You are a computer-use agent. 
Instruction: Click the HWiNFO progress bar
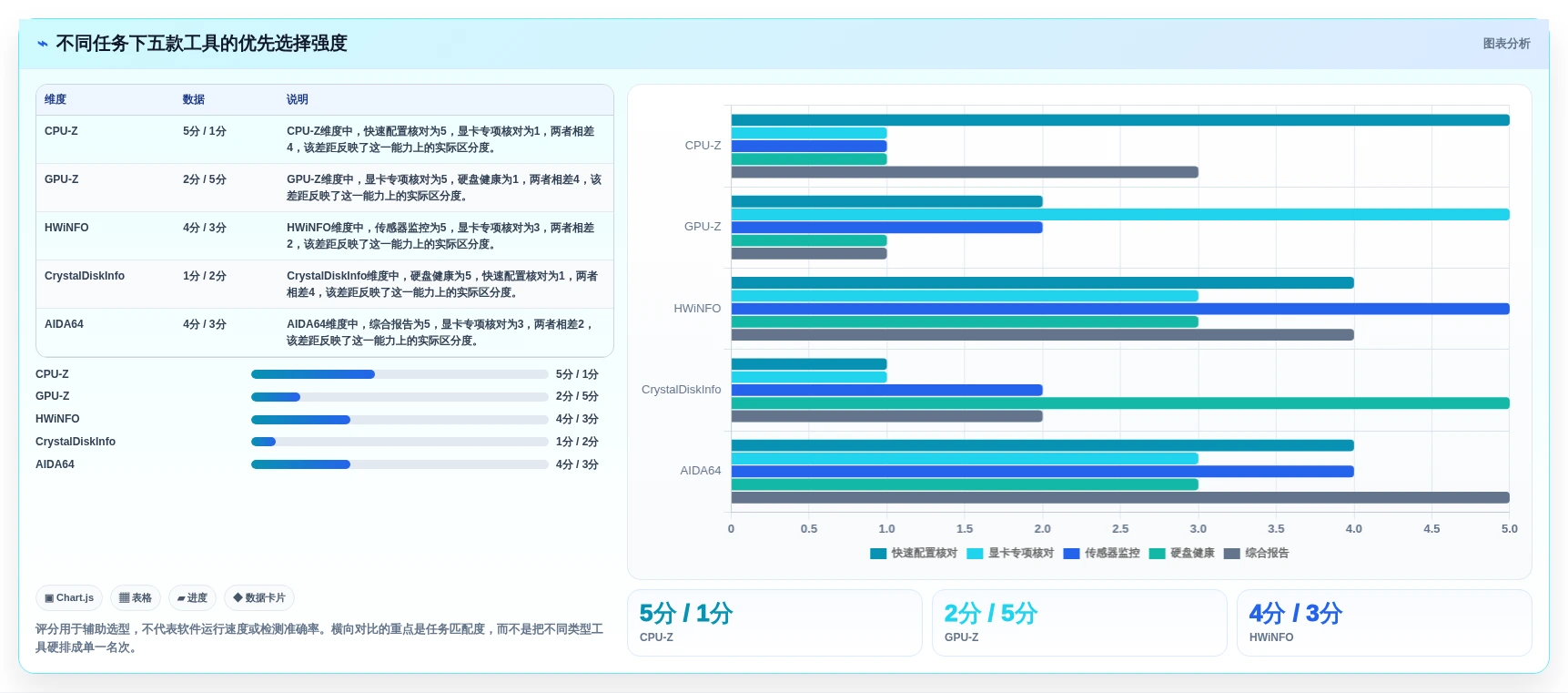pos(400,420)
